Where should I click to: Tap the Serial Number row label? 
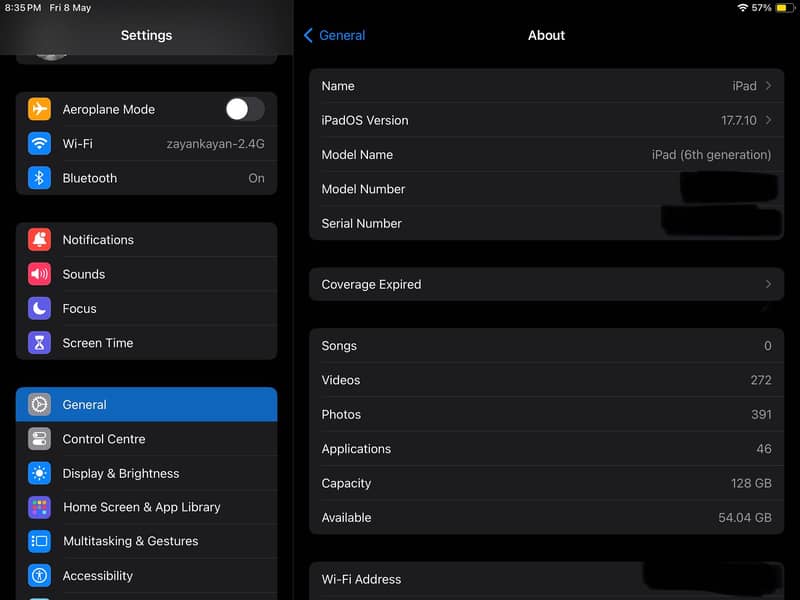point(361,223)
